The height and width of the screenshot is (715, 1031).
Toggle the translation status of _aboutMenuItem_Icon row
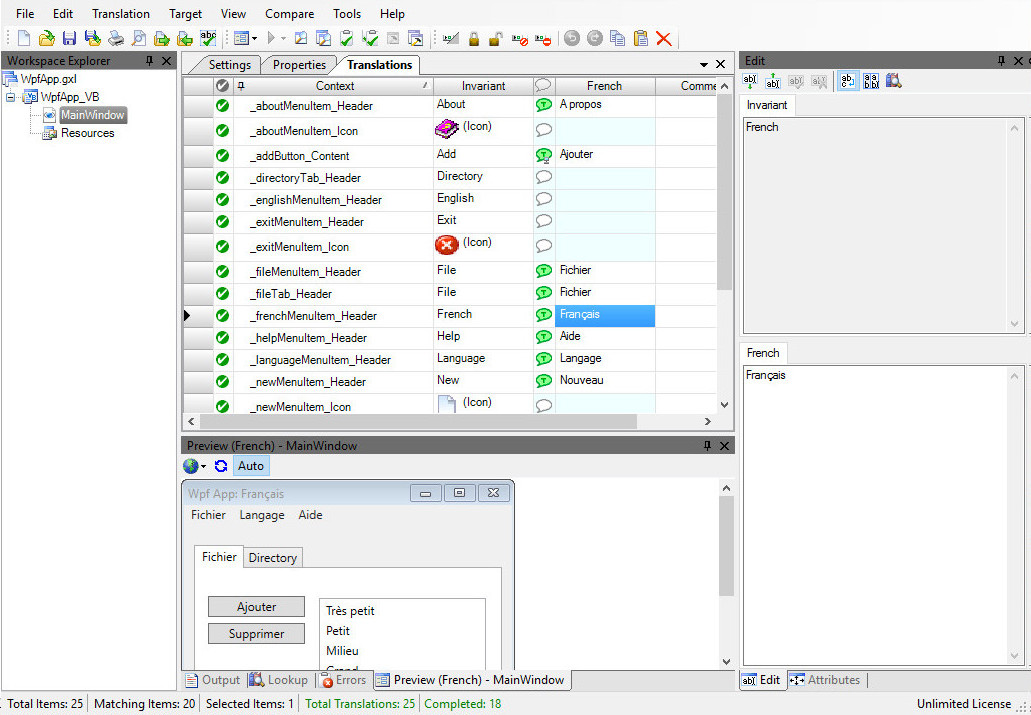[544, 130]
